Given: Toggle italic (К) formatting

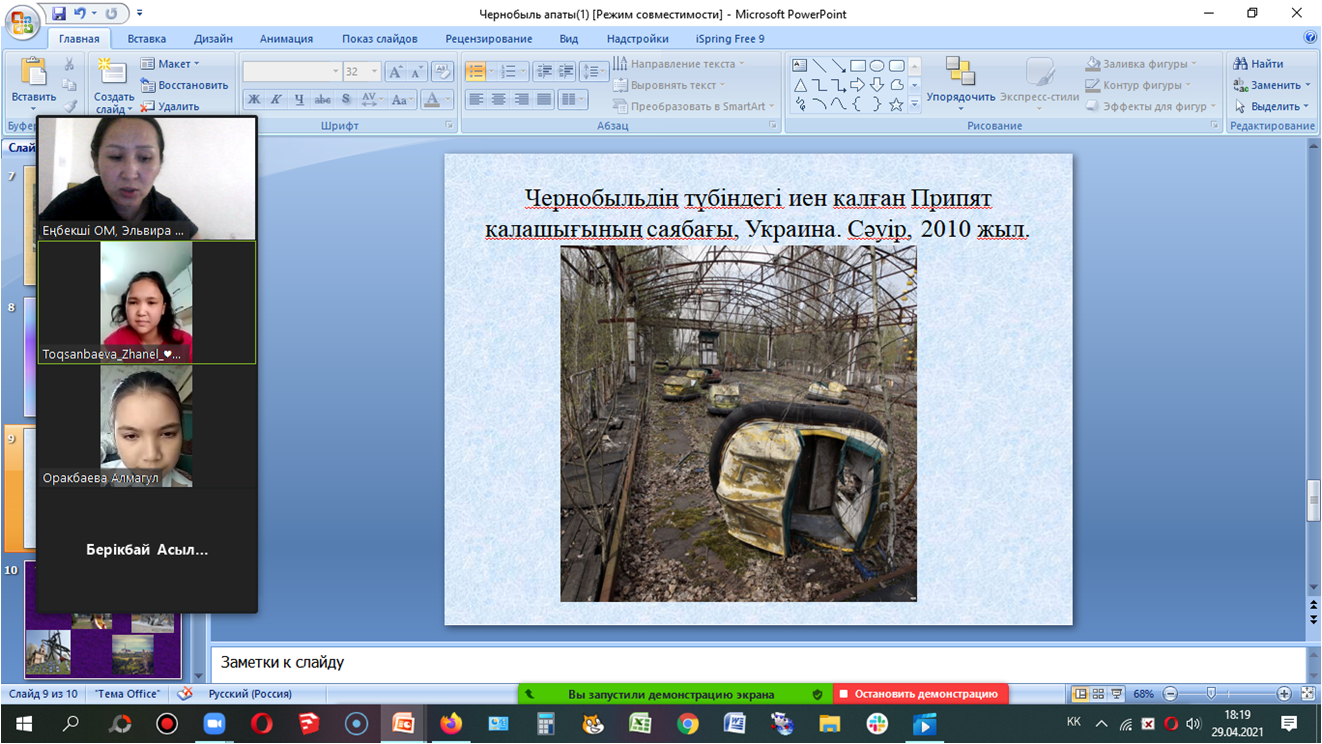Looking at the screenshot, I should (276, 99).
